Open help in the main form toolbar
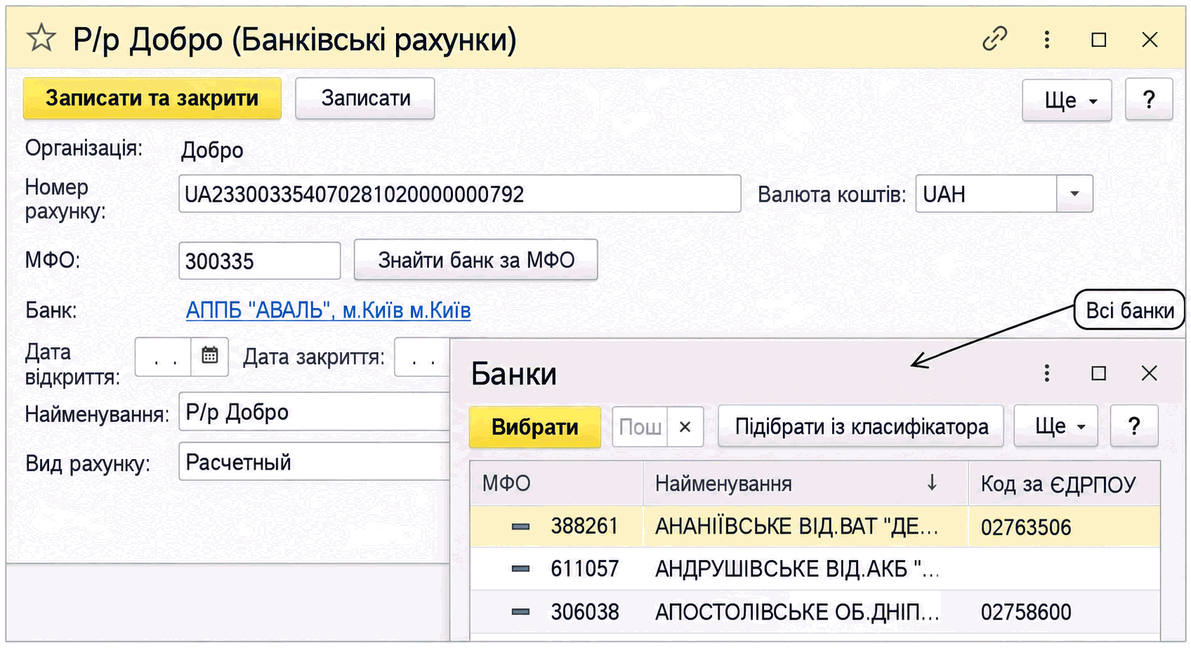Screen dimensions: 1191x649 click(1148, 100)
